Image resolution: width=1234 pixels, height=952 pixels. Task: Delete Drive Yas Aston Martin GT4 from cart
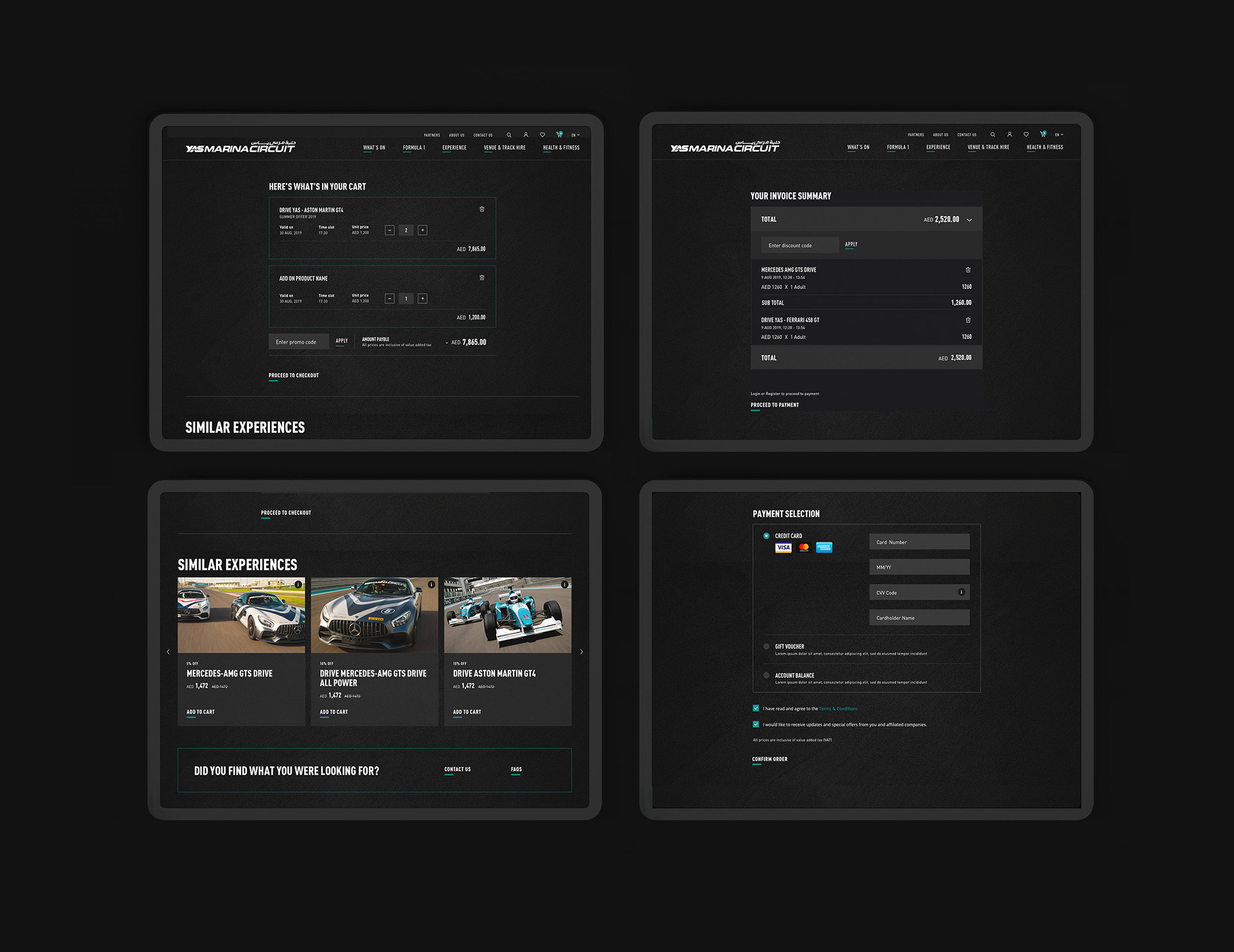coord(482,209)
